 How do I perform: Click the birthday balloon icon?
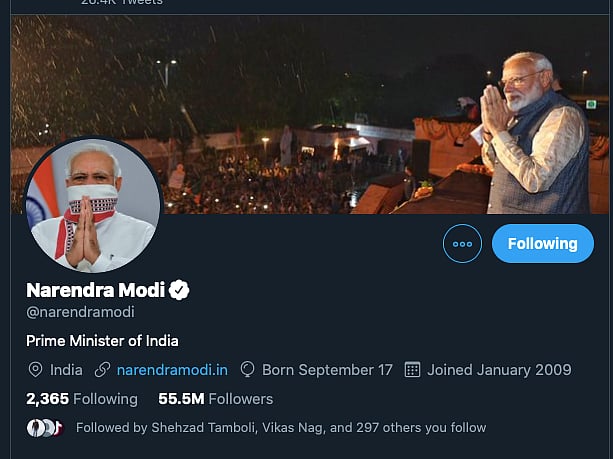tap(248, 370)
